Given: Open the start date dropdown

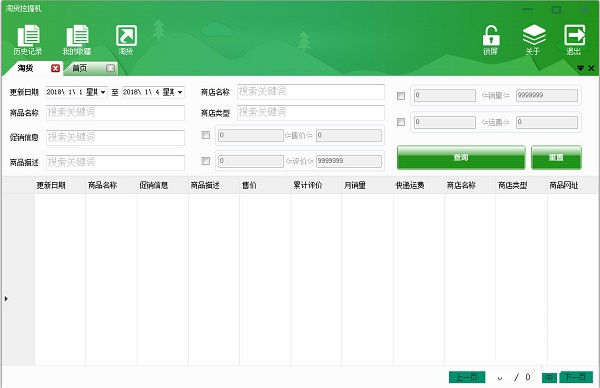Looking at the screenshot, I should click(103, 92).
